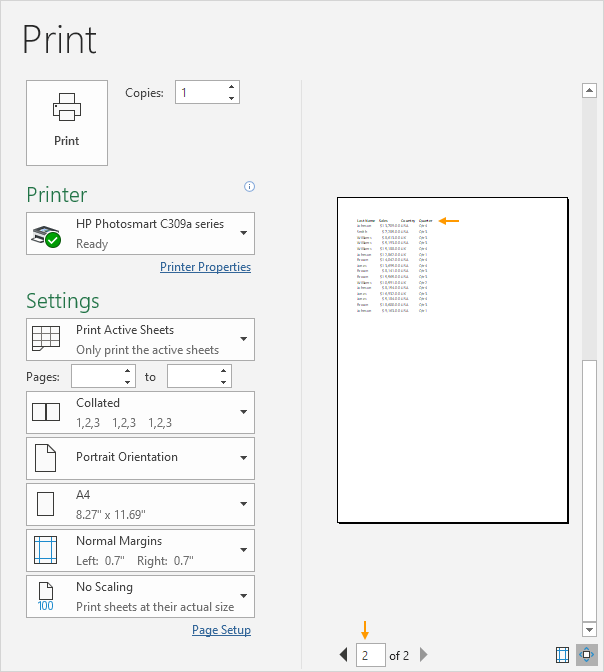Open the Printer Properties link
604x672 pixels.
205,267
